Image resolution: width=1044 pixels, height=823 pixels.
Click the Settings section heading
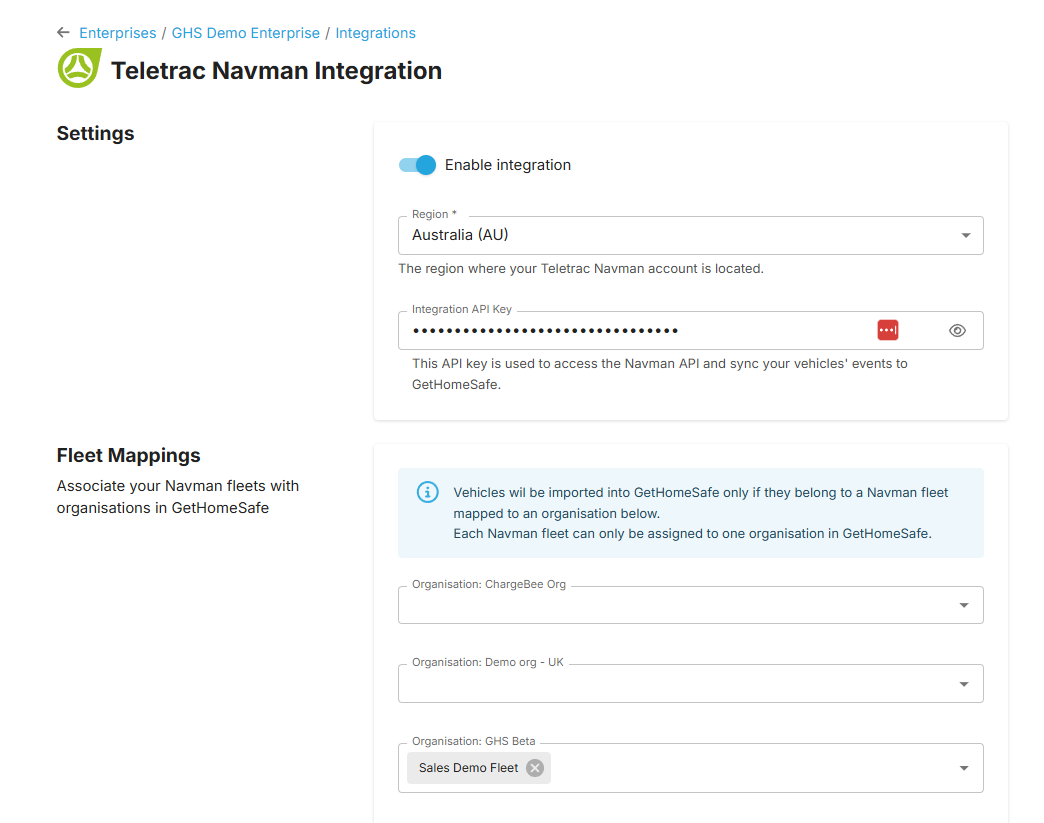[95, 133]
